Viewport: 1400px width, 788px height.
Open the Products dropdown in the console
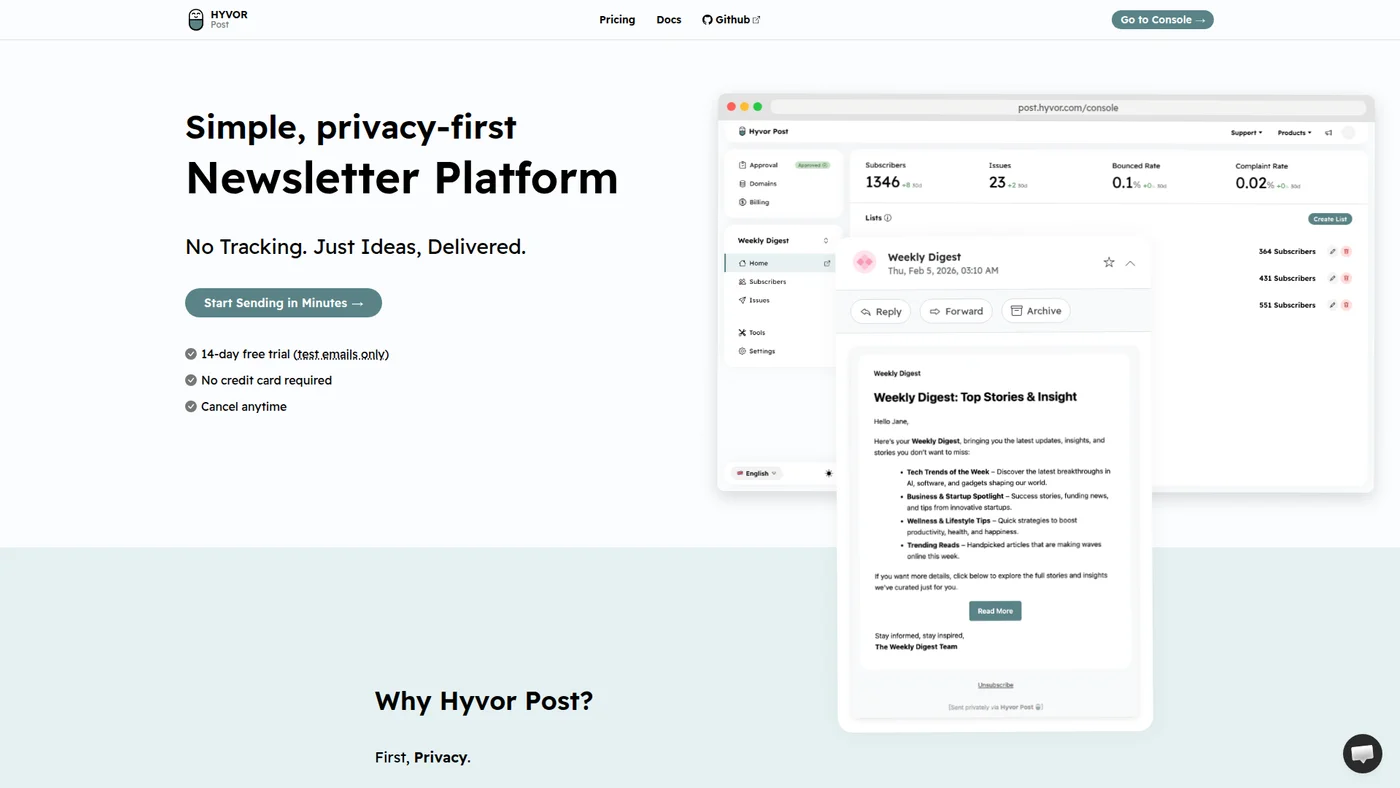pos(1294,132)
